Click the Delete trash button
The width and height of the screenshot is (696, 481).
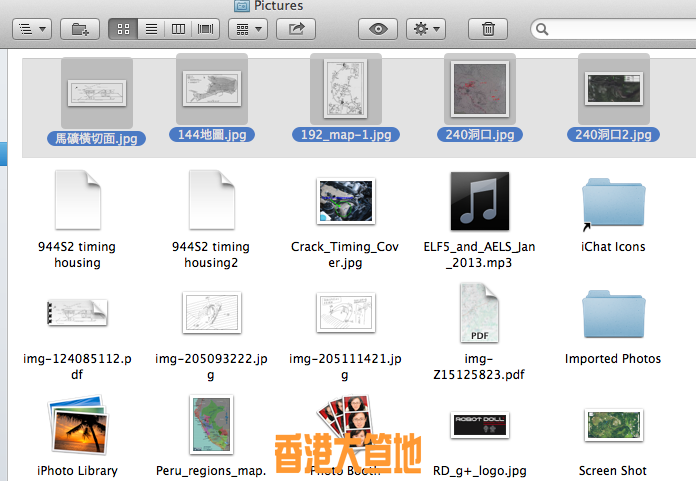point(488,29)
